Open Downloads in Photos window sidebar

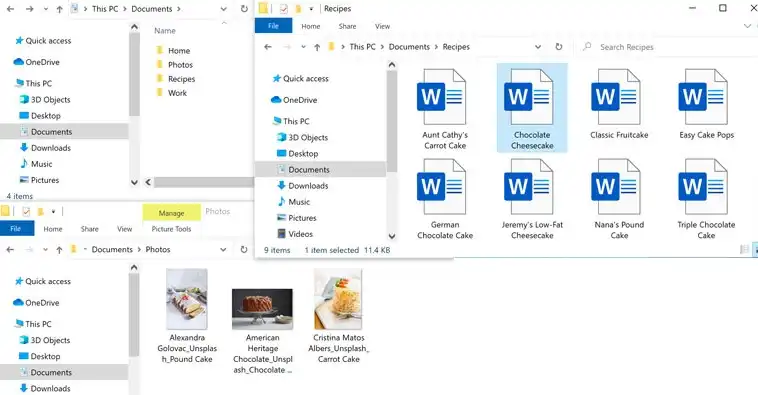pyautogui.click(x=45, y=388)
